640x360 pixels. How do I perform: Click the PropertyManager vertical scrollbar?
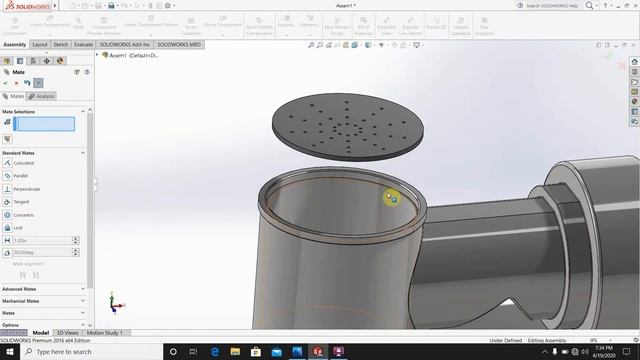click(90, 200)
